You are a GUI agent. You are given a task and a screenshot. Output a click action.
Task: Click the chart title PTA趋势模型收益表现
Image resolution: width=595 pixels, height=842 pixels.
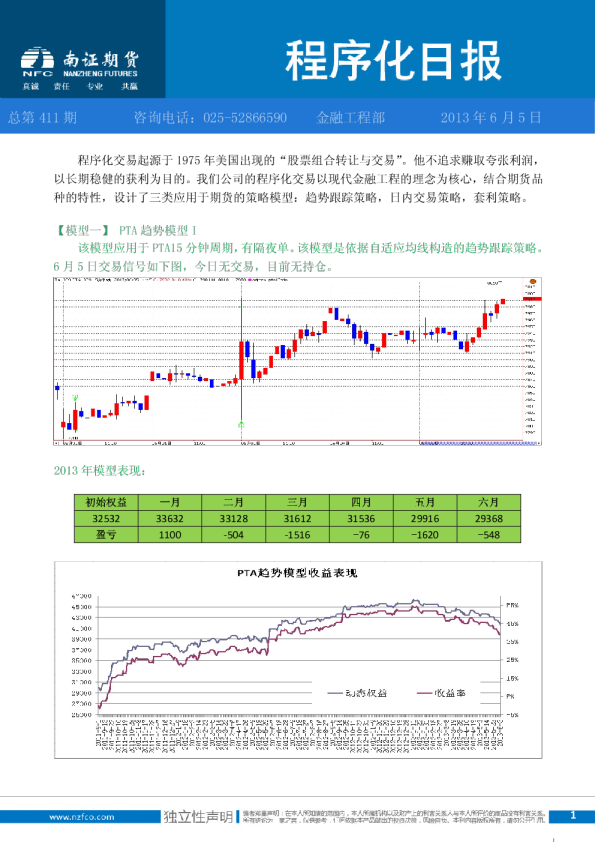(297, 573)
